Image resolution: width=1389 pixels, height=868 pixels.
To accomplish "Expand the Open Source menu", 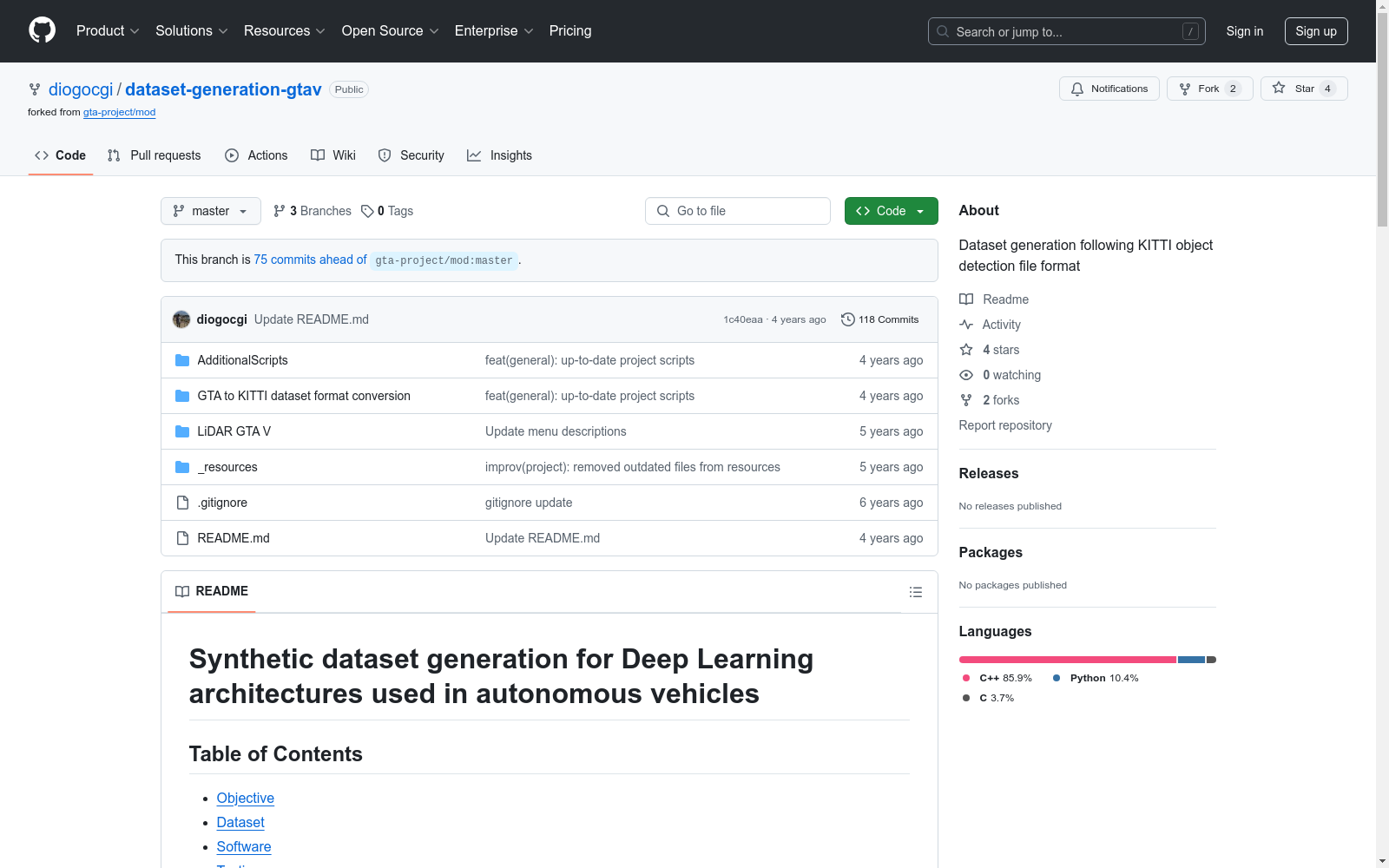I will (391, 31).
